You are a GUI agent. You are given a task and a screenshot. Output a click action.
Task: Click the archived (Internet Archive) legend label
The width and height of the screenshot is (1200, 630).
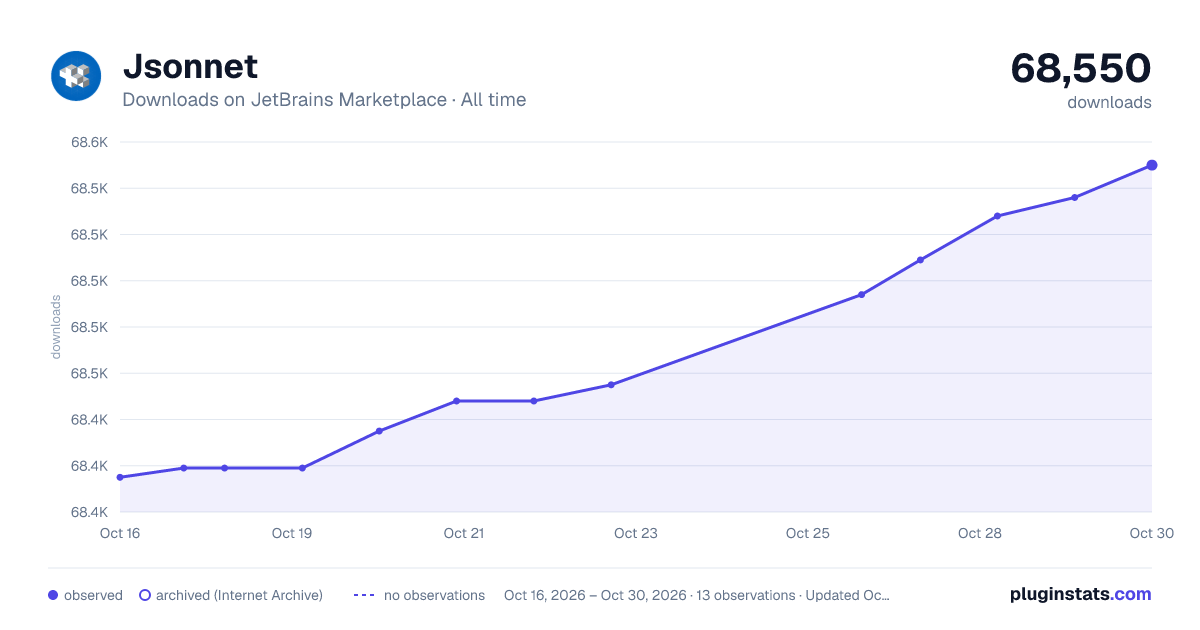click(239, 595)
